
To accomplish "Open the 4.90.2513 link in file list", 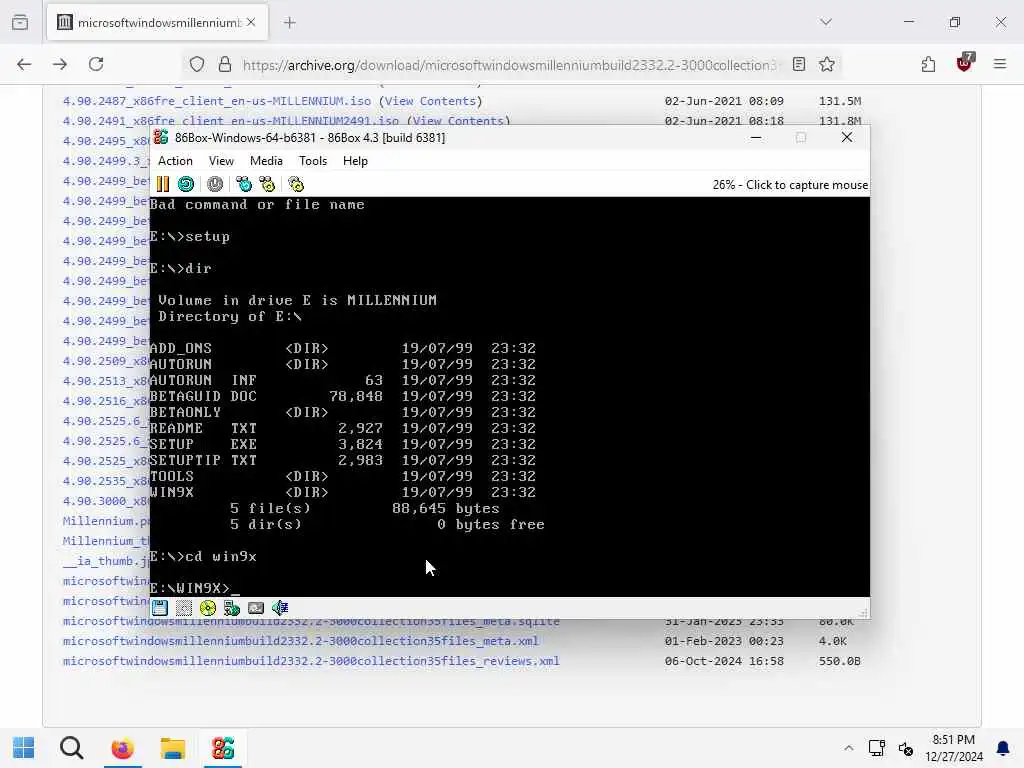I will pyautogui.click(x=106, y=381).
